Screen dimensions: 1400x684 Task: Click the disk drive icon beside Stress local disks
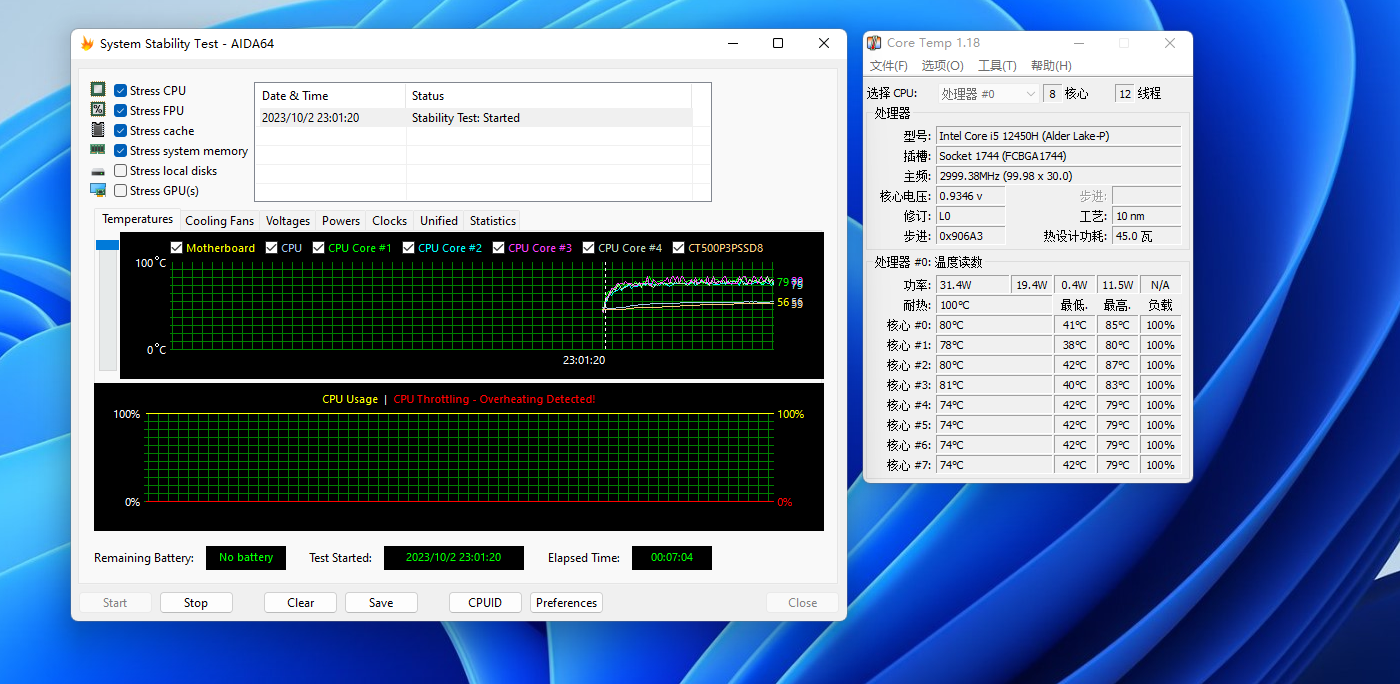pyautogui.click(x=98, y=171)
